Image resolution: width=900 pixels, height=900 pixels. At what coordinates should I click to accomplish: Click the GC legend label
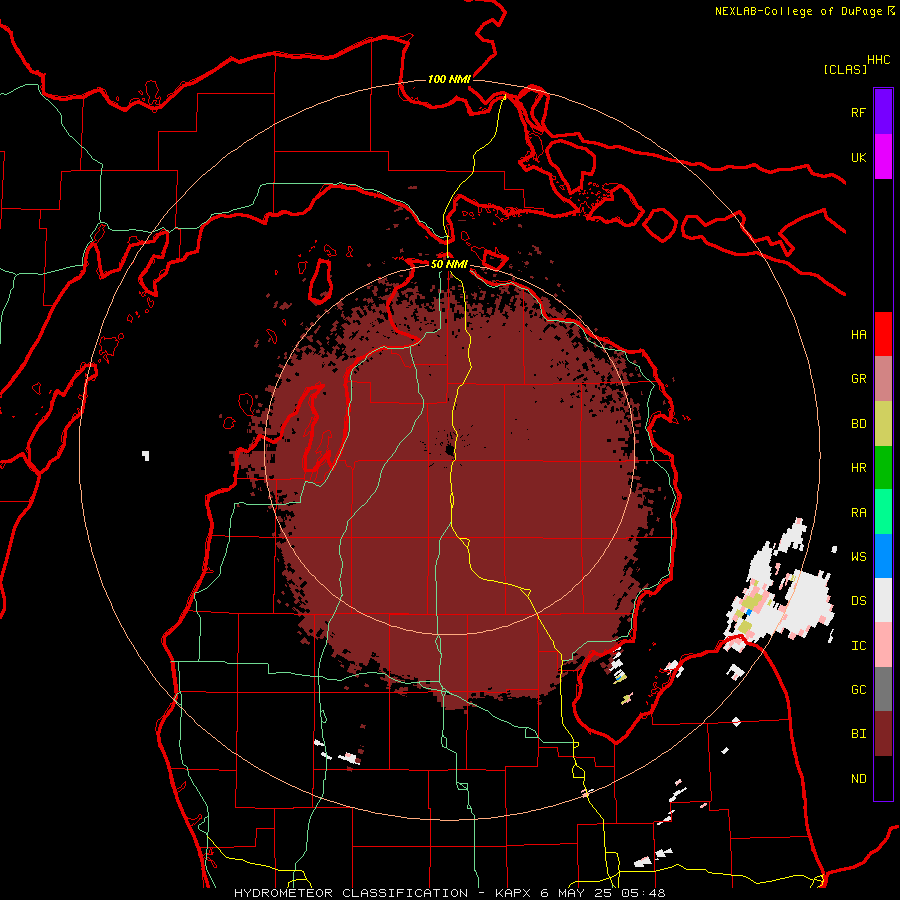[858, 690]
